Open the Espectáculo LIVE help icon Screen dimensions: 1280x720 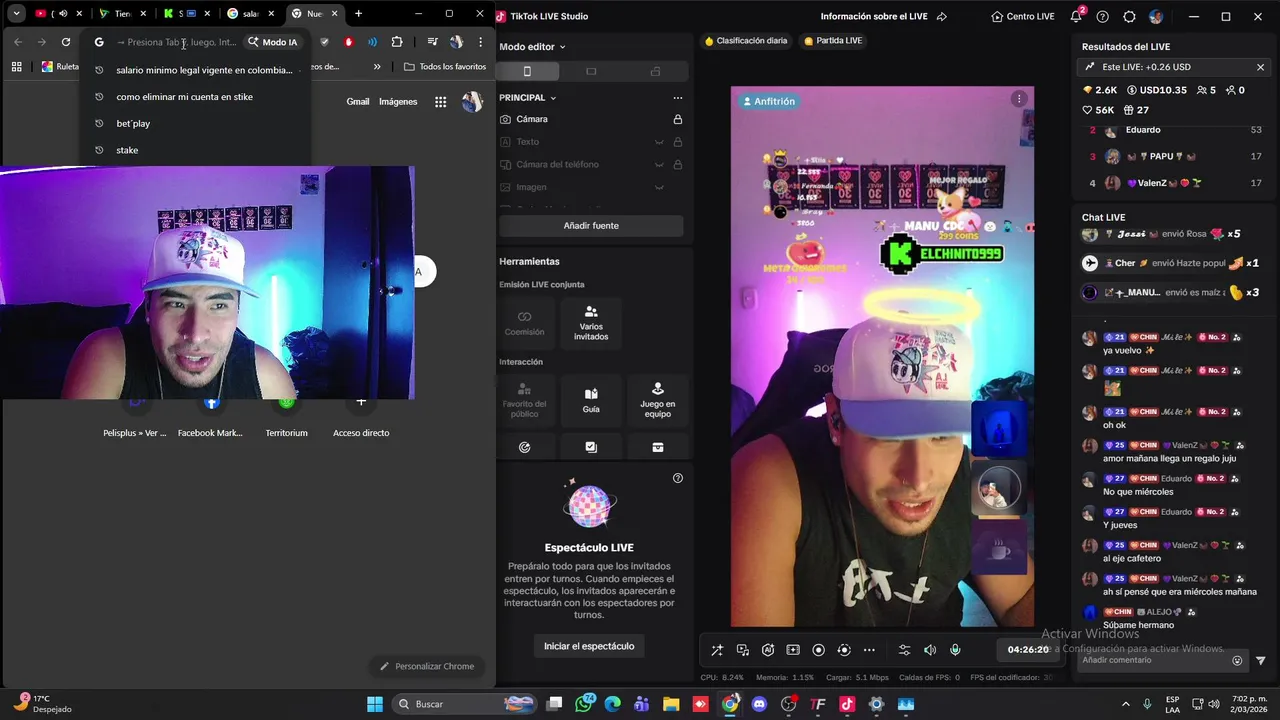point(678,478)
